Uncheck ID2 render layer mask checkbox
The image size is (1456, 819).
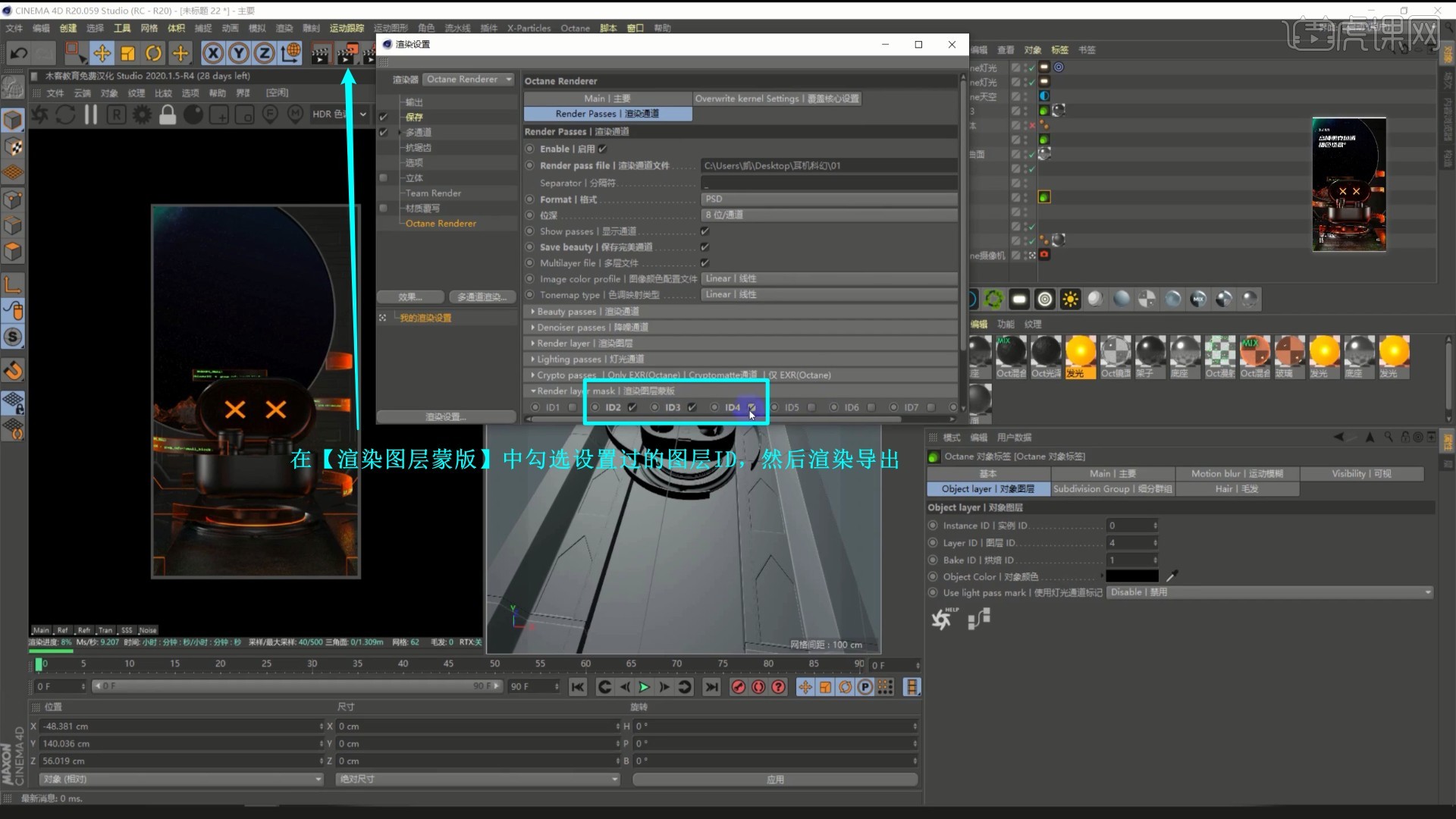click(632, 407)
